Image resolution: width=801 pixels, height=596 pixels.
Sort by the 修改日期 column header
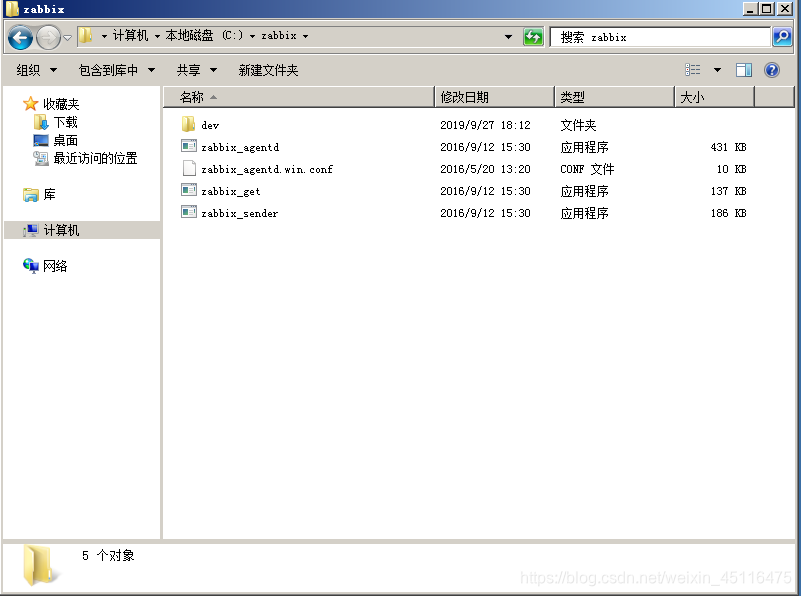click(494, 97)
